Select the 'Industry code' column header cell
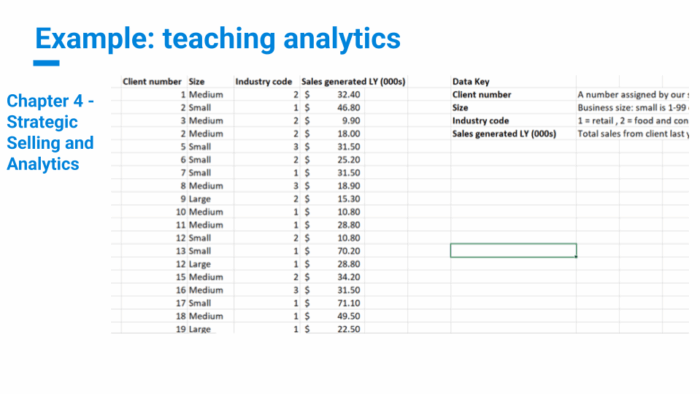 [x=267, y=82]
